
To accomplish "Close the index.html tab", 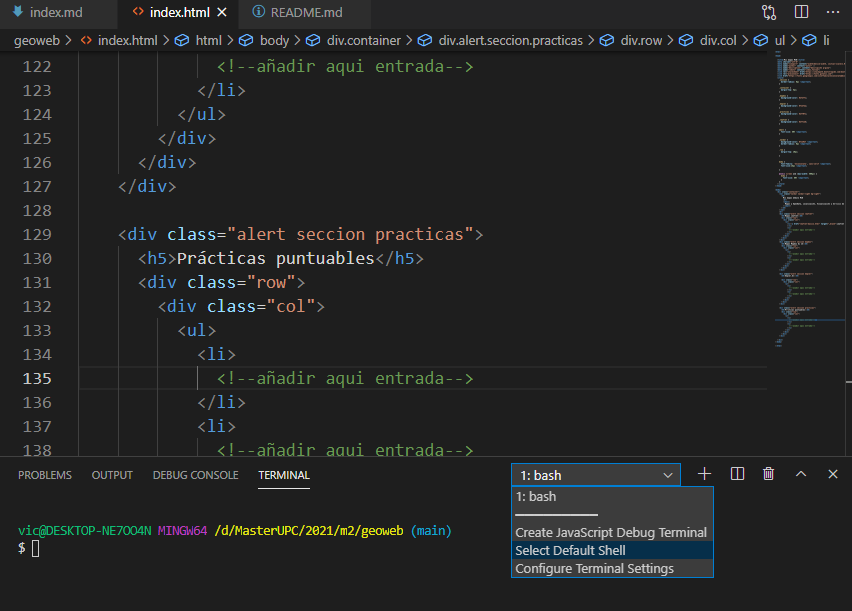I will [x=222, y=13].
